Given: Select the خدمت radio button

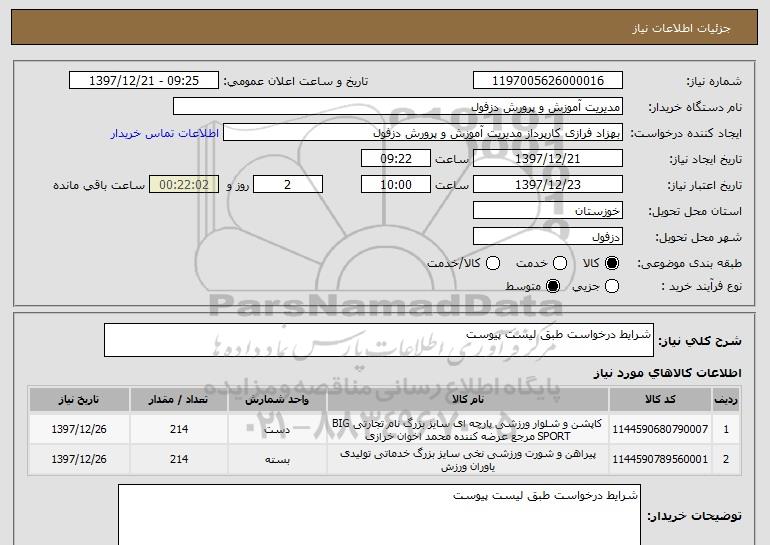Looking at the screenshot, I should 560,264.
